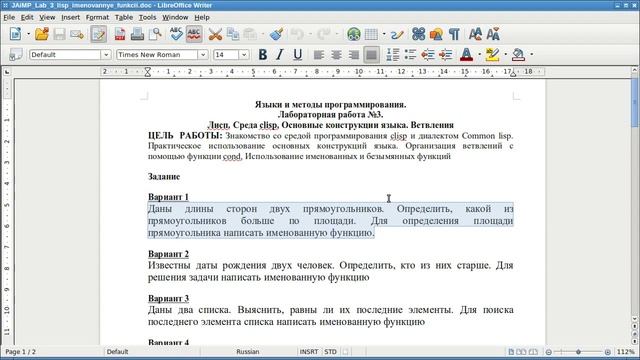Increase paragraph indent
The width and height of the screenshot is (640, 360).
445,54
